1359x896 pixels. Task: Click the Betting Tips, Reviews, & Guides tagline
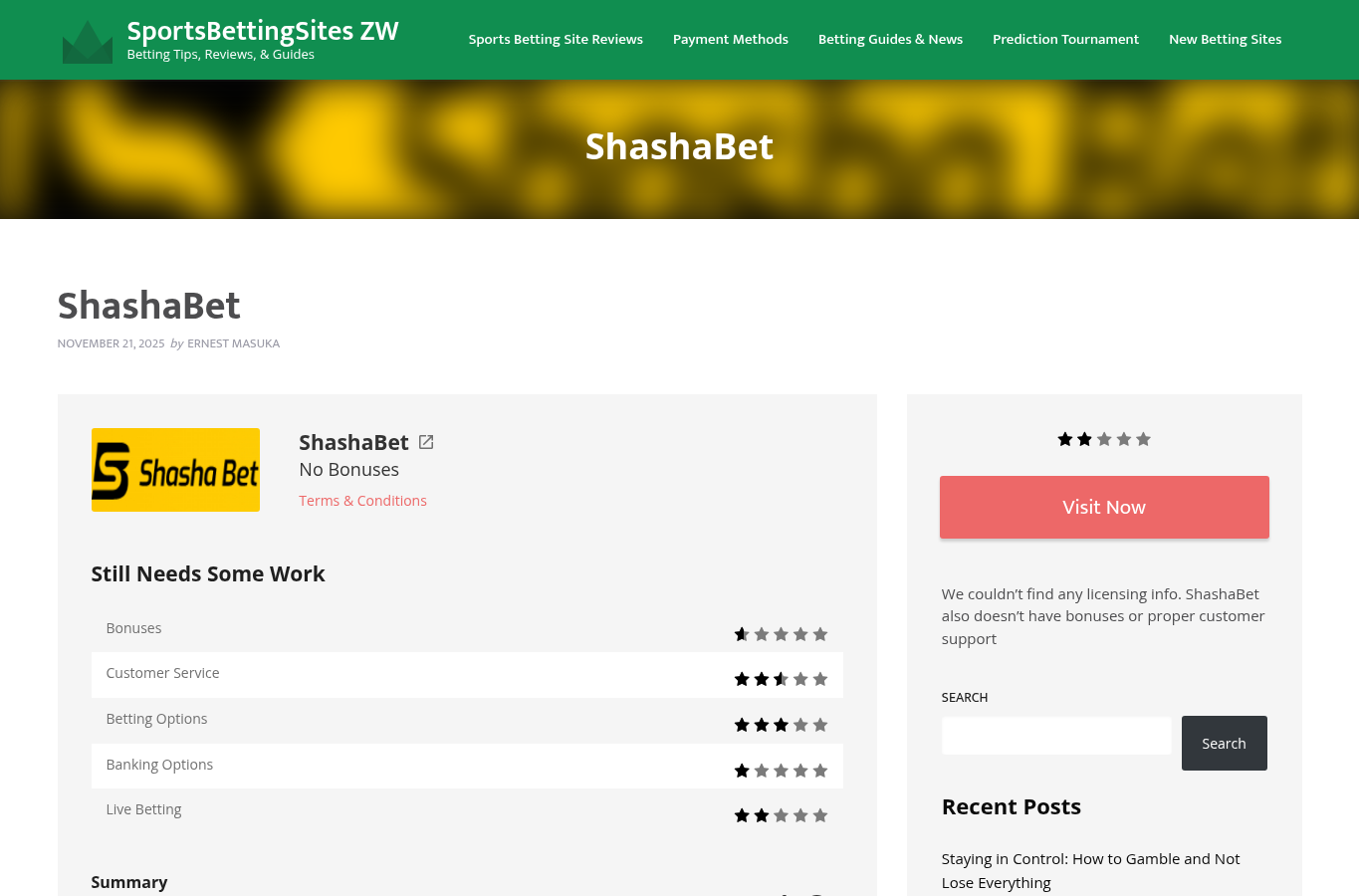click(x=221, y=55)
